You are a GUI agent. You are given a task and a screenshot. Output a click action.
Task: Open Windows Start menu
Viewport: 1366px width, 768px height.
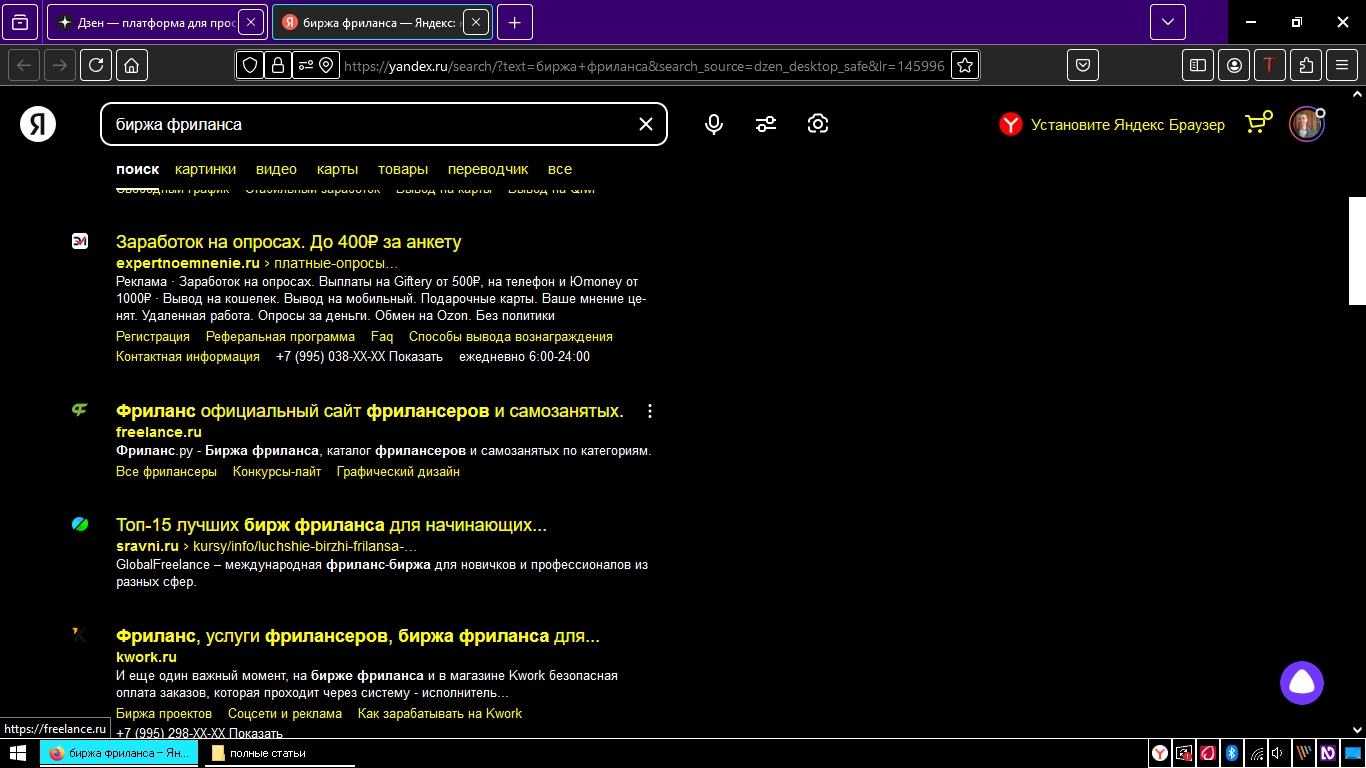point(17,753)
